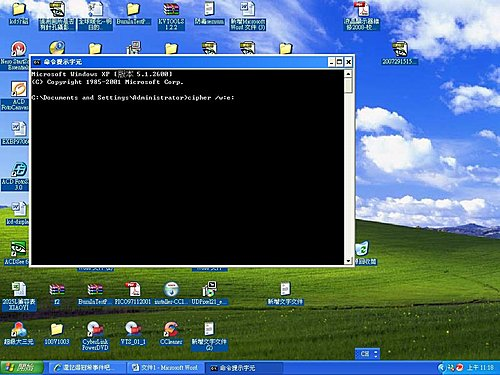Image resolution: width=500 pixels, height=375 pixels.
Task: Switch to the Internet Explorer taskbar window
Action: [88, 368]
